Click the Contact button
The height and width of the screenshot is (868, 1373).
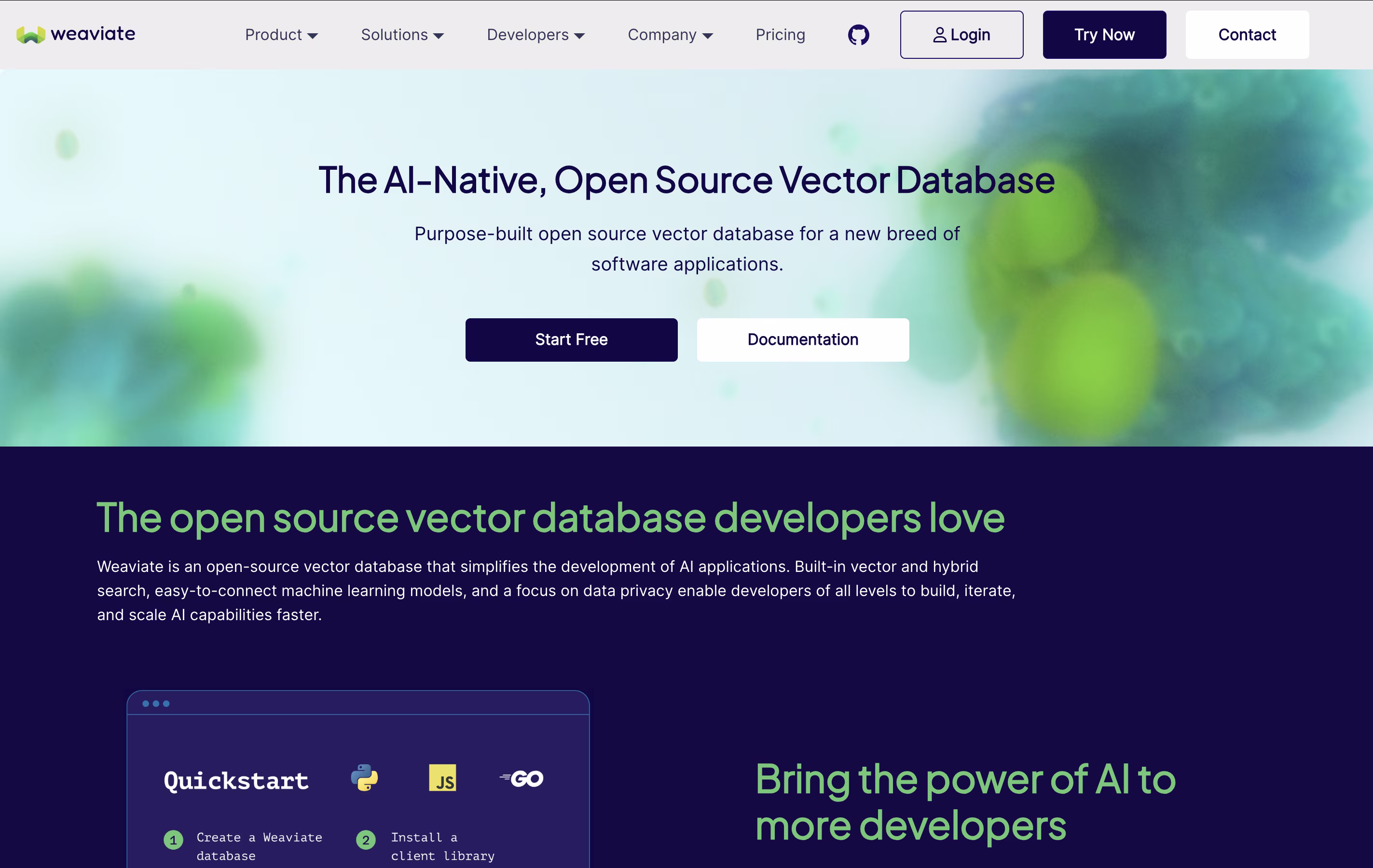click(1247, 35)
